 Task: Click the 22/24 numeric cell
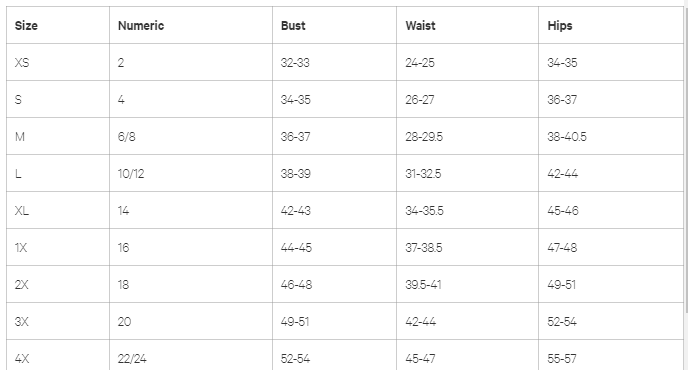pyautogui.click(x=132, y=359)
